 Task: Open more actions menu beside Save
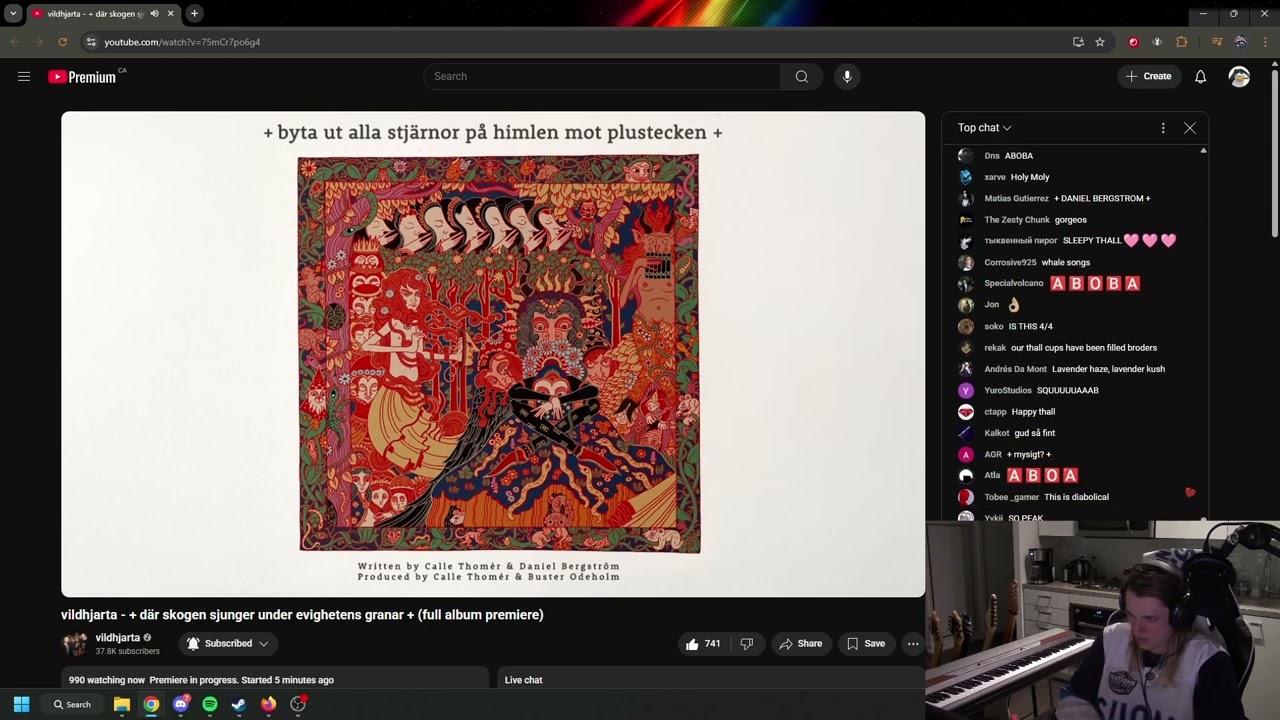tap(913, 644)
